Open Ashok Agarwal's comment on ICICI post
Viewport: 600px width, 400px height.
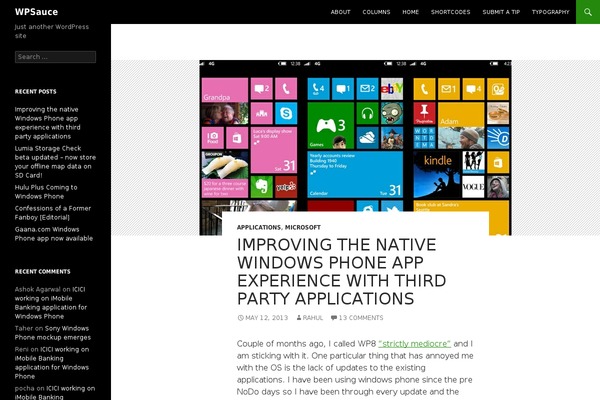(51, 303)
